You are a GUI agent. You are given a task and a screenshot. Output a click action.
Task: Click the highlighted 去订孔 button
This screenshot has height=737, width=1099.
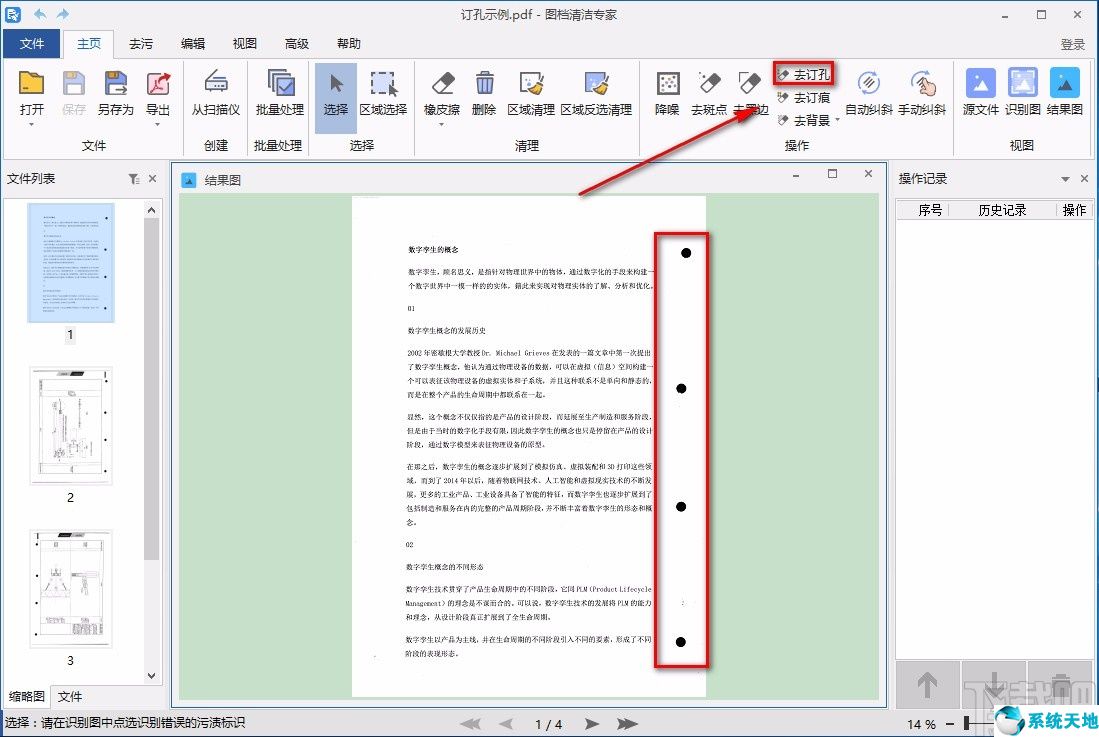(x=803, y=73)
